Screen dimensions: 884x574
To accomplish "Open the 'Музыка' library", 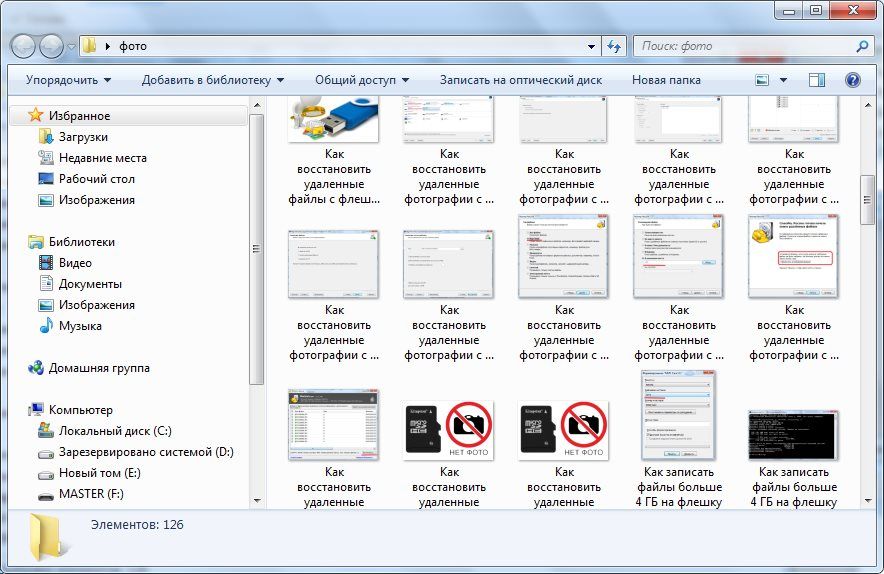I will 80,326.
